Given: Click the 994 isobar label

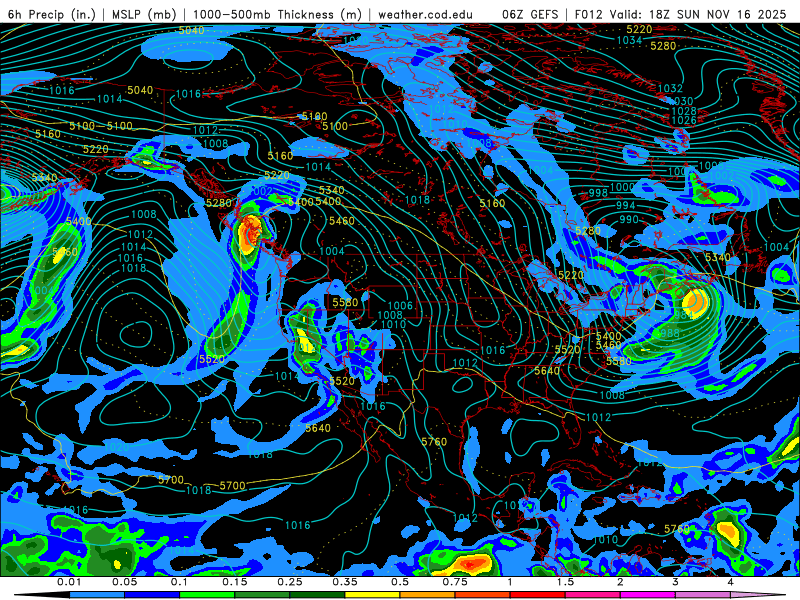Looking at the screenshot, I should [x=626, y=205].
